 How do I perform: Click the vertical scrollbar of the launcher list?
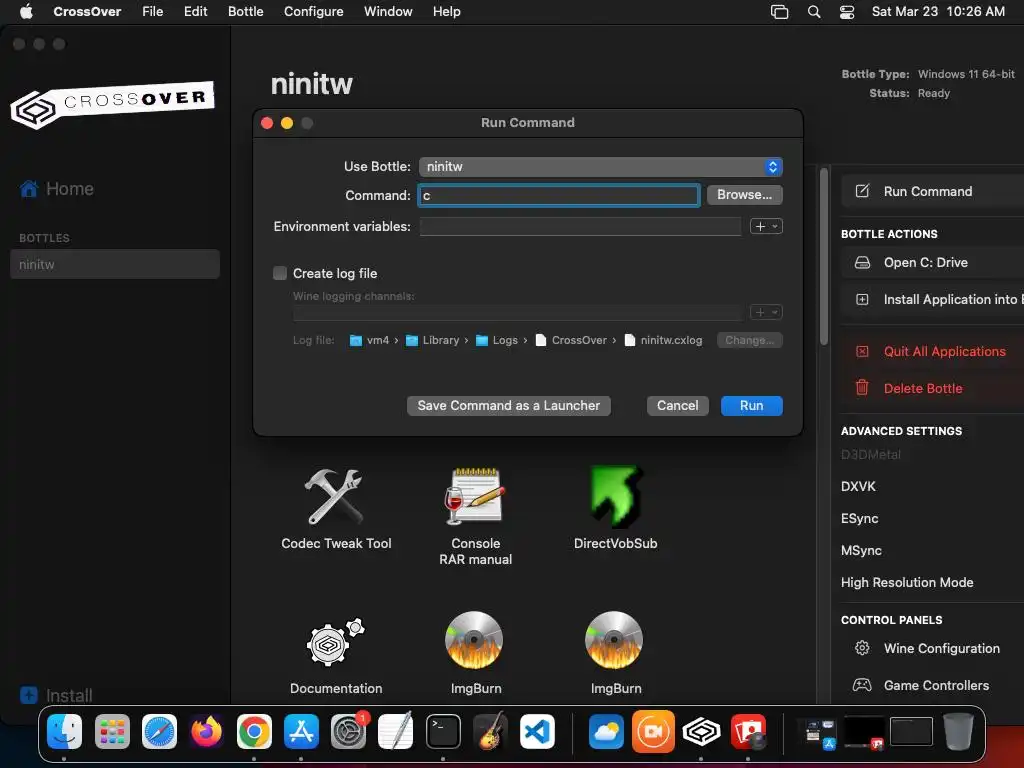(x=824, y=256)
